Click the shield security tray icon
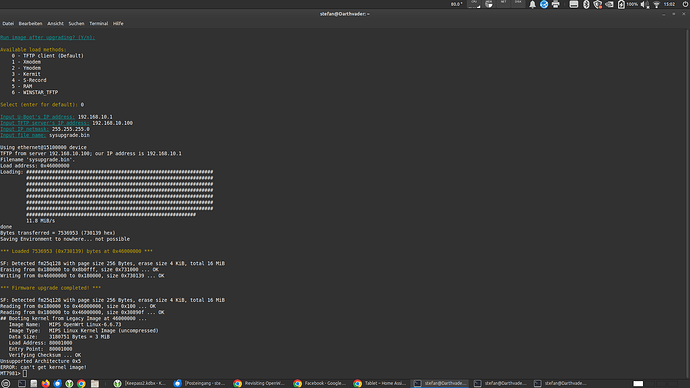Image resolution: width=690 pixels, height=388 pixels. click(x=597, y=4)
